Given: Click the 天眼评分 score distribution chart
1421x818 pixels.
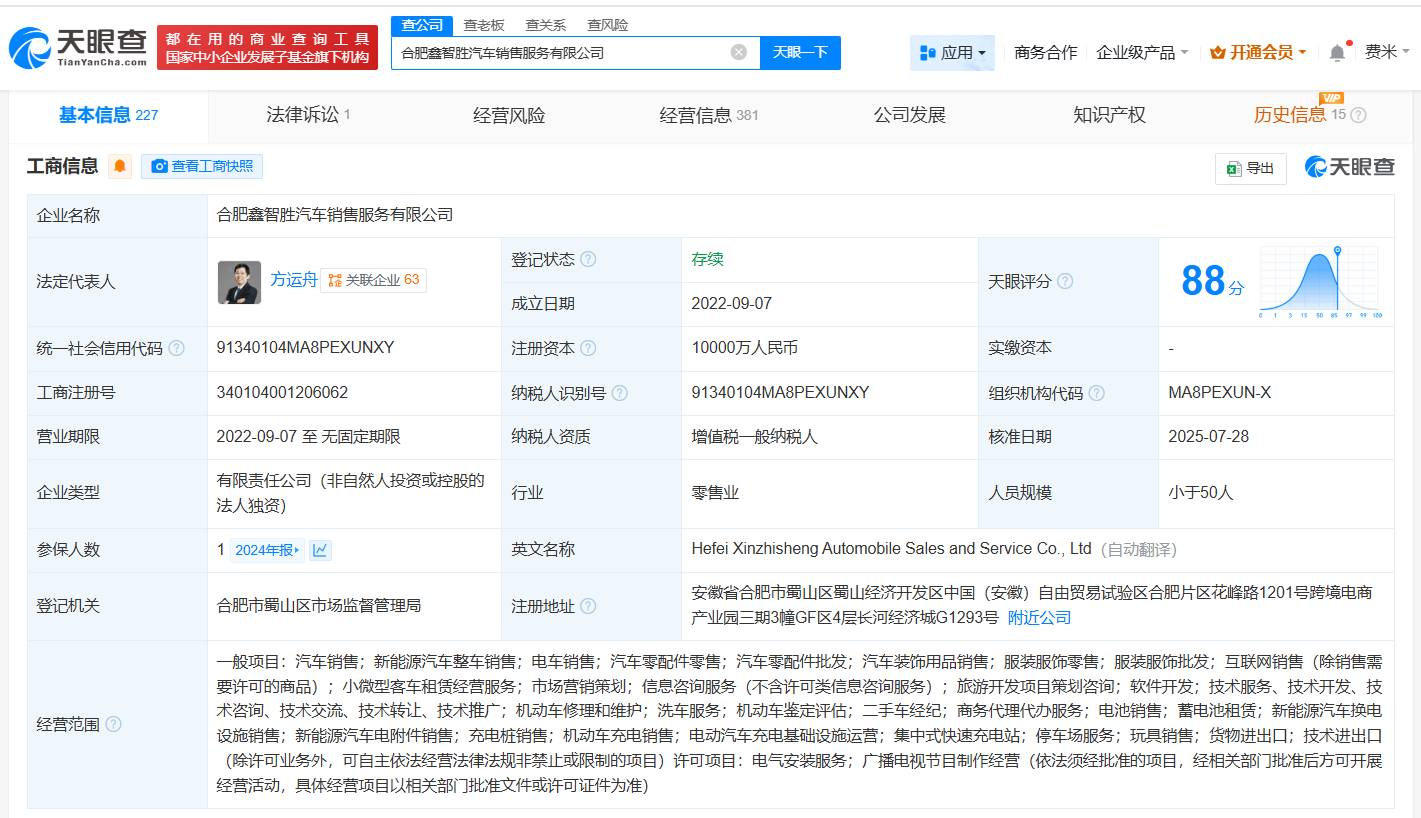Looking at the screenshot, I should pyautogui.click(x=1319, y=282).
